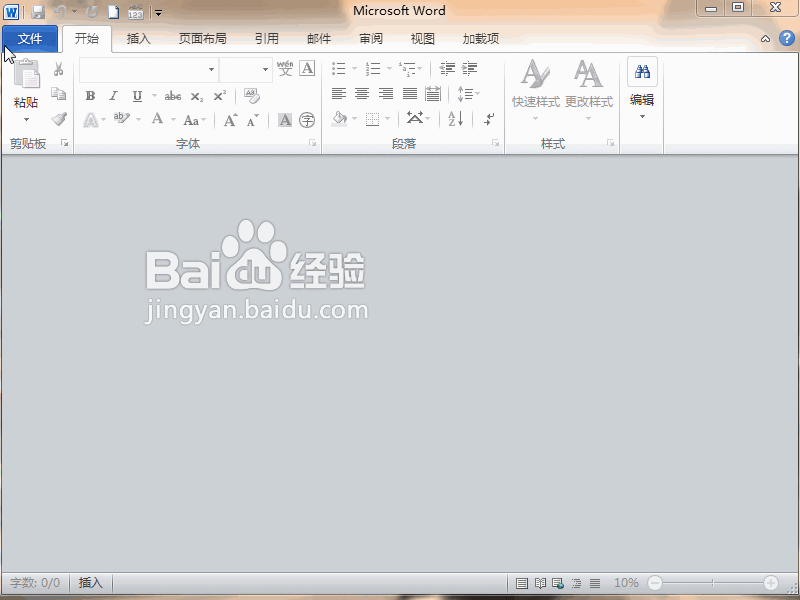Toggle paragraph marks visibility
800x600 pixels.
[488, 118]
